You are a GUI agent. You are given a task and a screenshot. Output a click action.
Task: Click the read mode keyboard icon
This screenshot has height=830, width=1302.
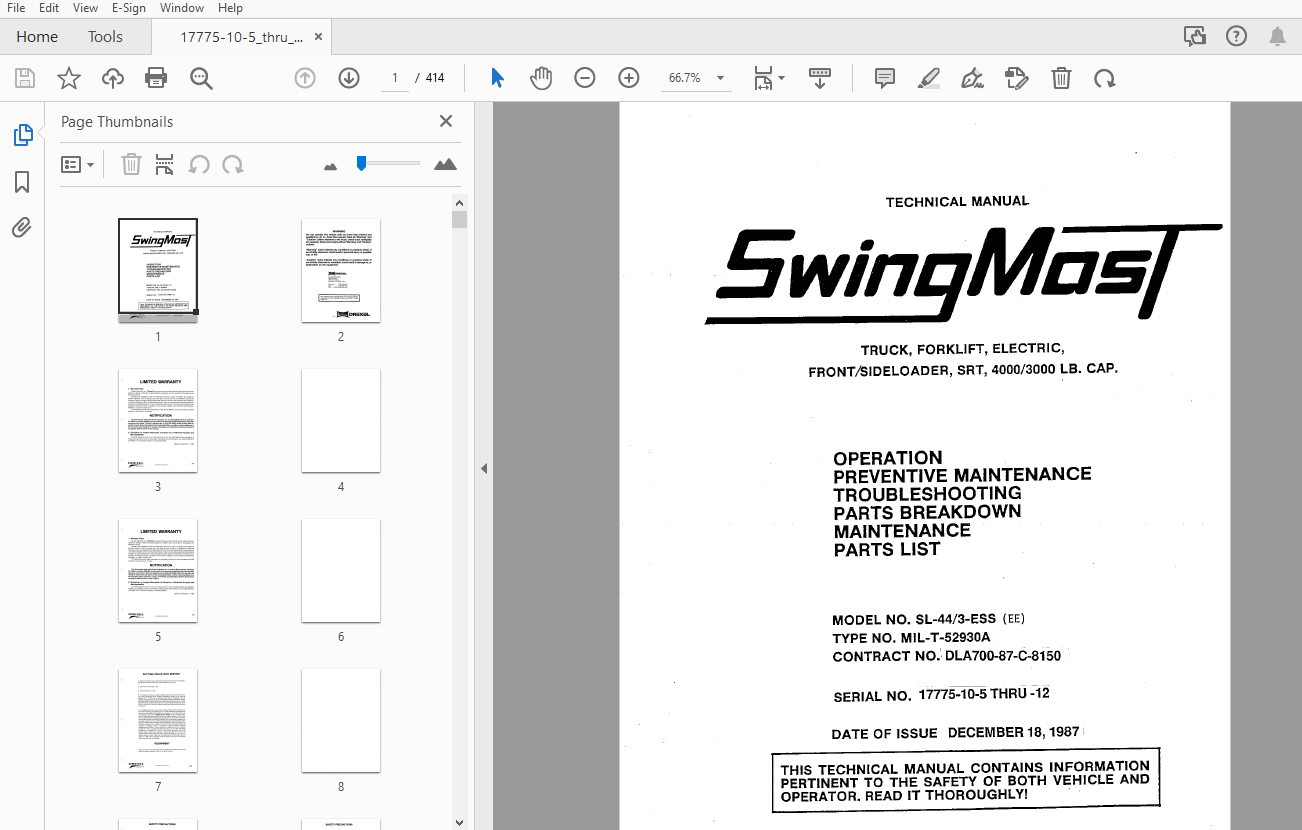[819, 78]
